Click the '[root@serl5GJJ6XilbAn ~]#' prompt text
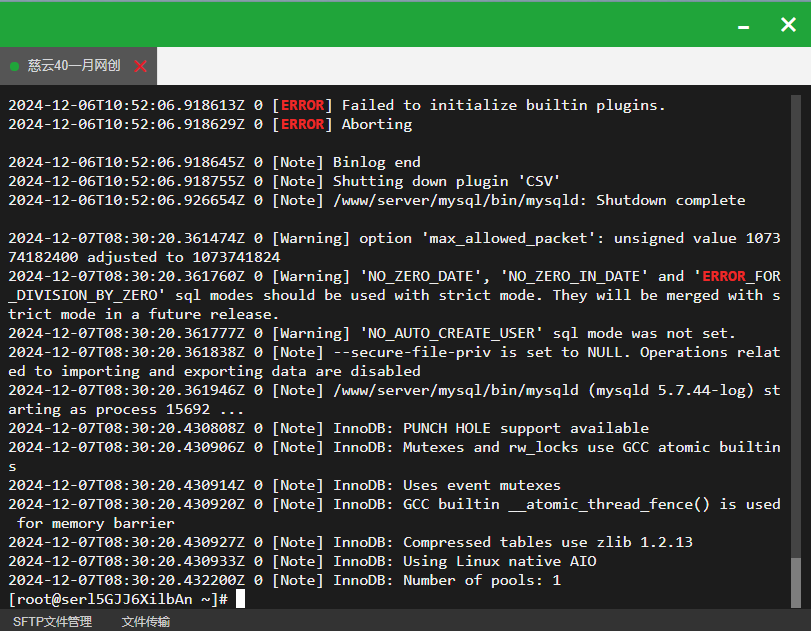The image size is (811, 631). click(118, 599)
